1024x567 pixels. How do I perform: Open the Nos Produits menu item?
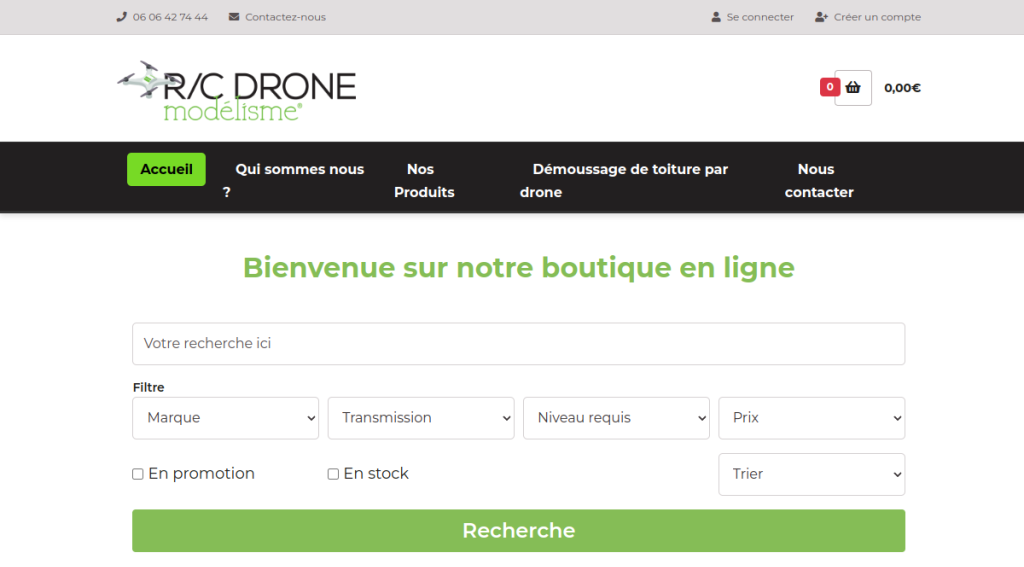[424, 180]
